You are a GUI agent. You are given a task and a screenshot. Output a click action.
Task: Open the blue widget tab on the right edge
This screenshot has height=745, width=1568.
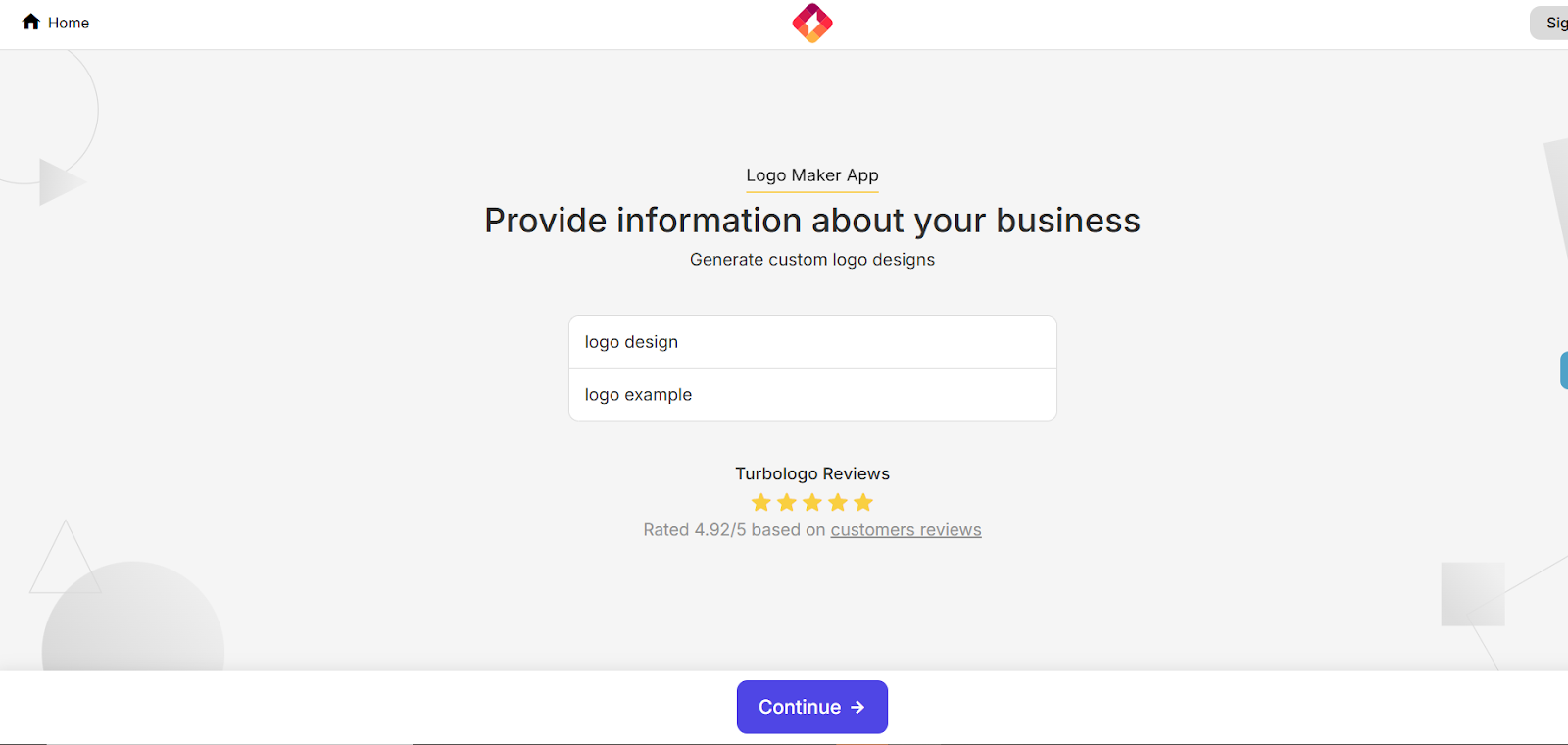click(x=1563, y=370)
